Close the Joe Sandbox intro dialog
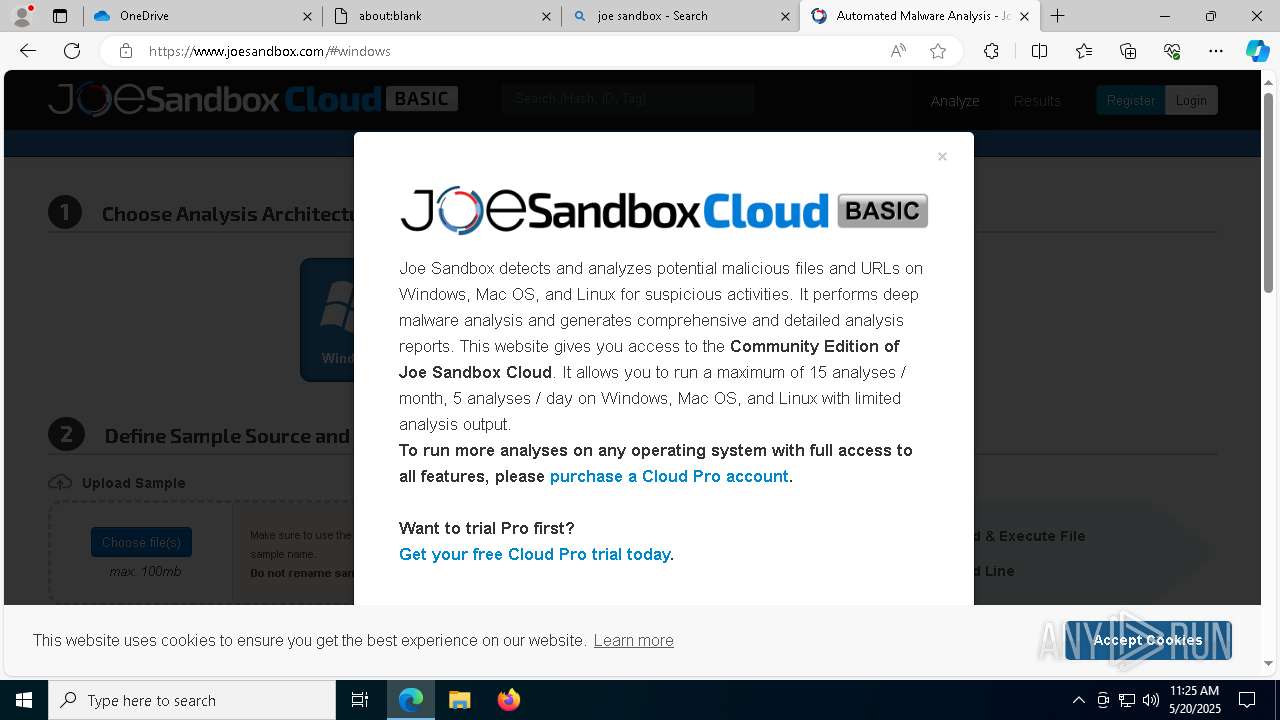Screen dimensions: 1280x720 click(x=942, y=157)
